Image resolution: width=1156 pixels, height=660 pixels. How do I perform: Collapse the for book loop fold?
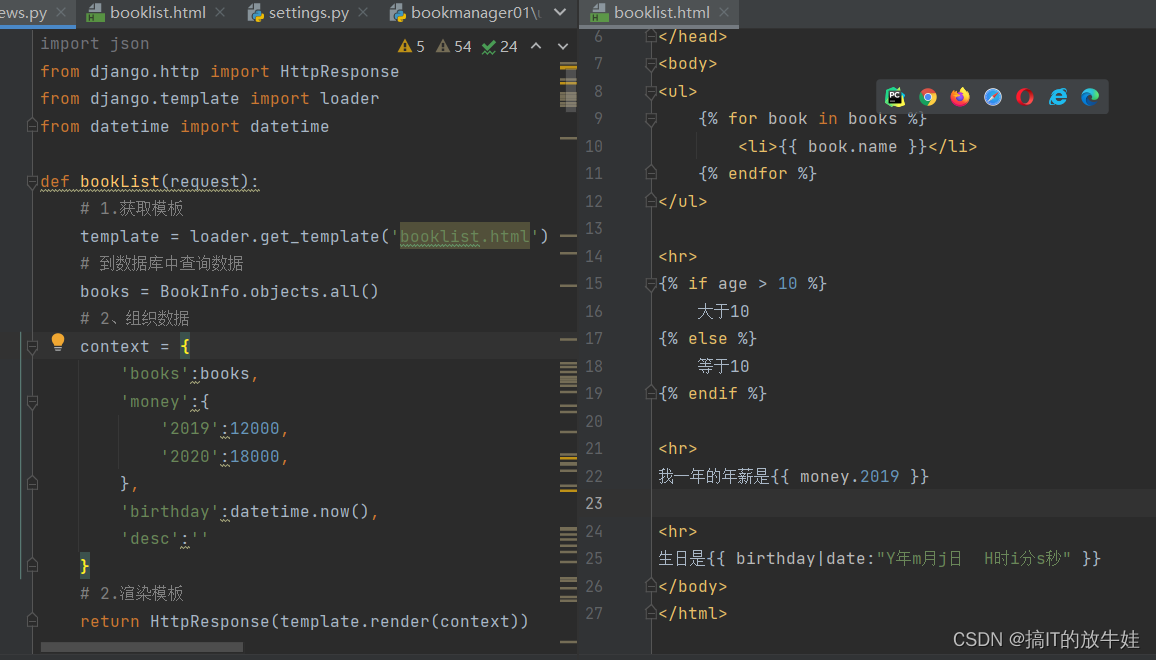[650, 119]
